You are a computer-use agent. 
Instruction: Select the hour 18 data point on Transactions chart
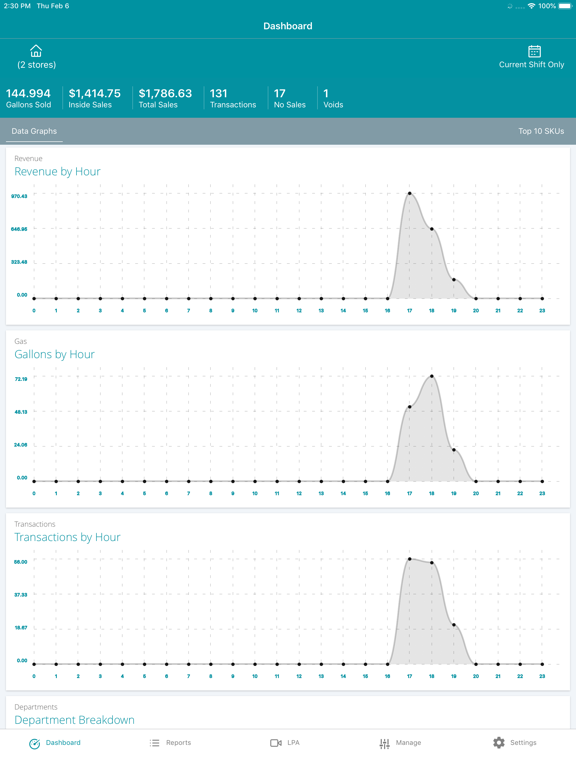pyautogui.click(x=432, y=563)
